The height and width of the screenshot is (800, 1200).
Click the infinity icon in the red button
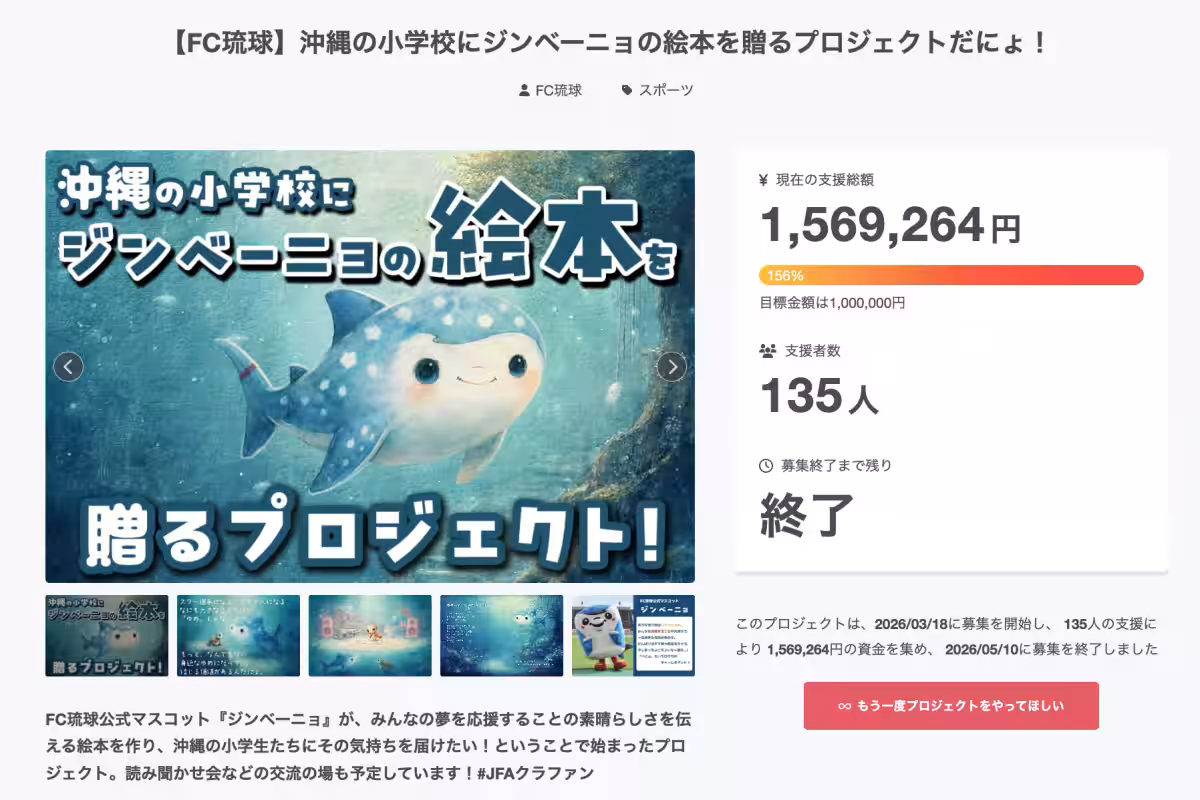845,706
